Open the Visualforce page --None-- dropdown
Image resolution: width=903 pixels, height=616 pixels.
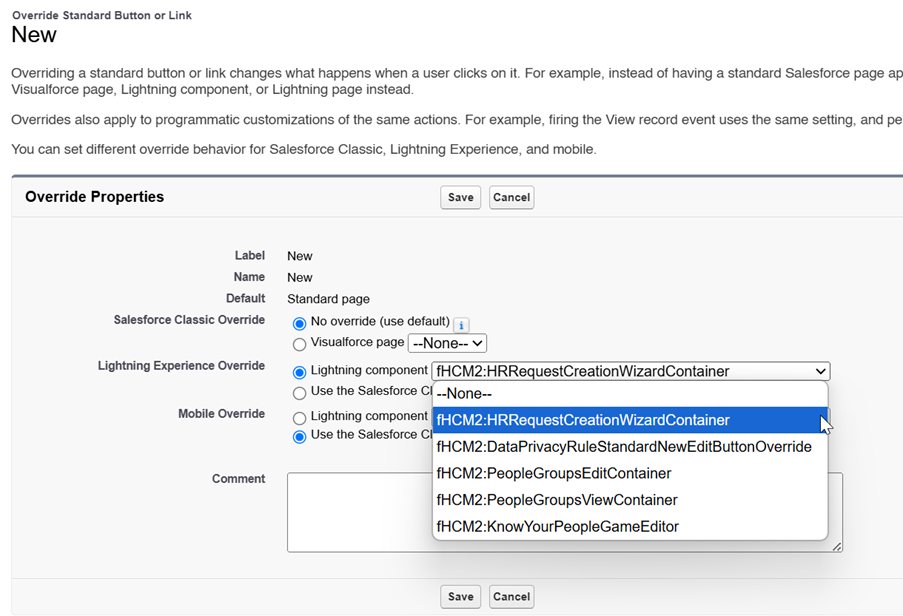[x=447, y=343]
